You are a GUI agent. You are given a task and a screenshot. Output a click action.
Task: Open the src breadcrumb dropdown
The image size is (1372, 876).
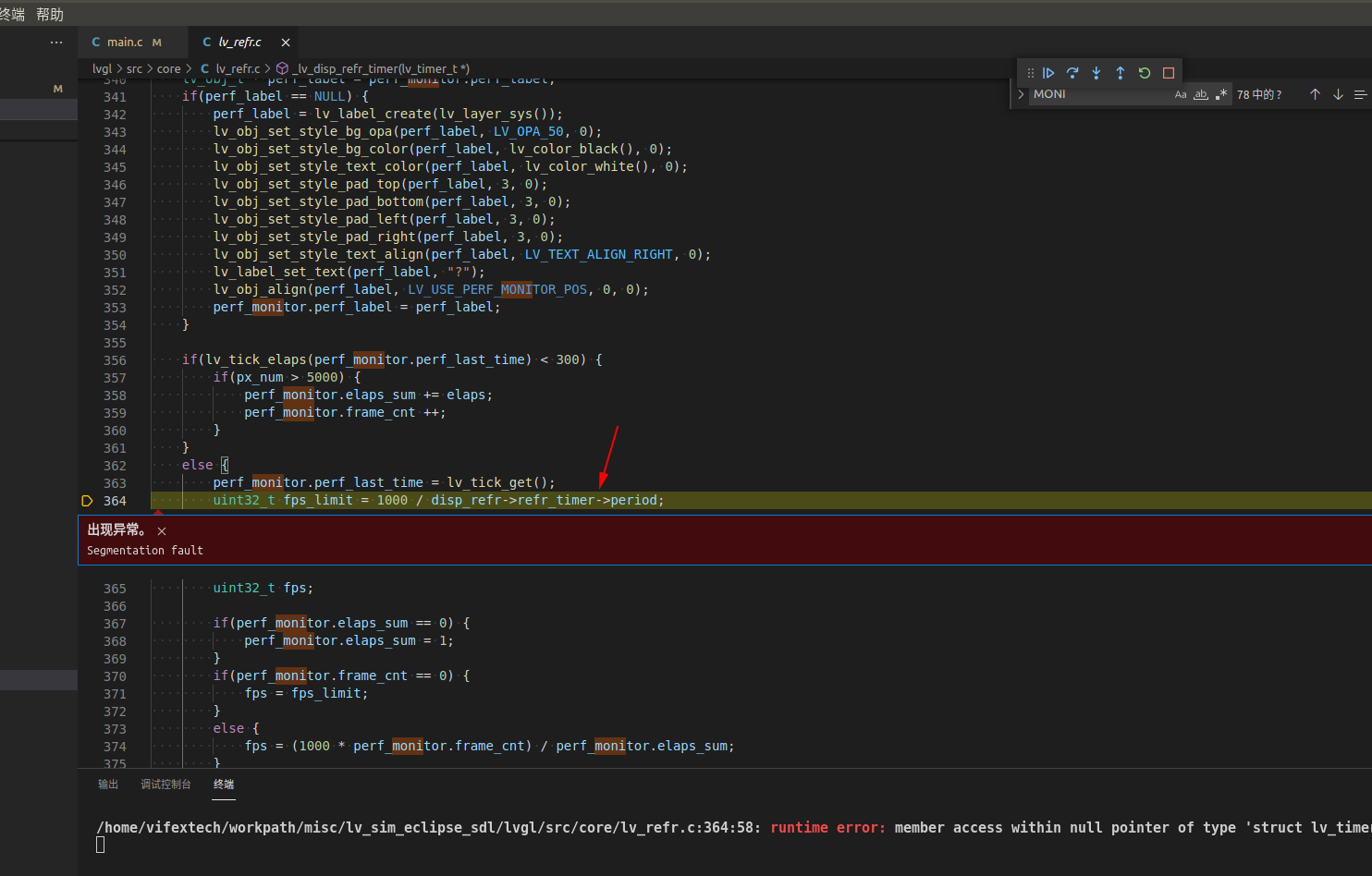[x=135, y=68]
